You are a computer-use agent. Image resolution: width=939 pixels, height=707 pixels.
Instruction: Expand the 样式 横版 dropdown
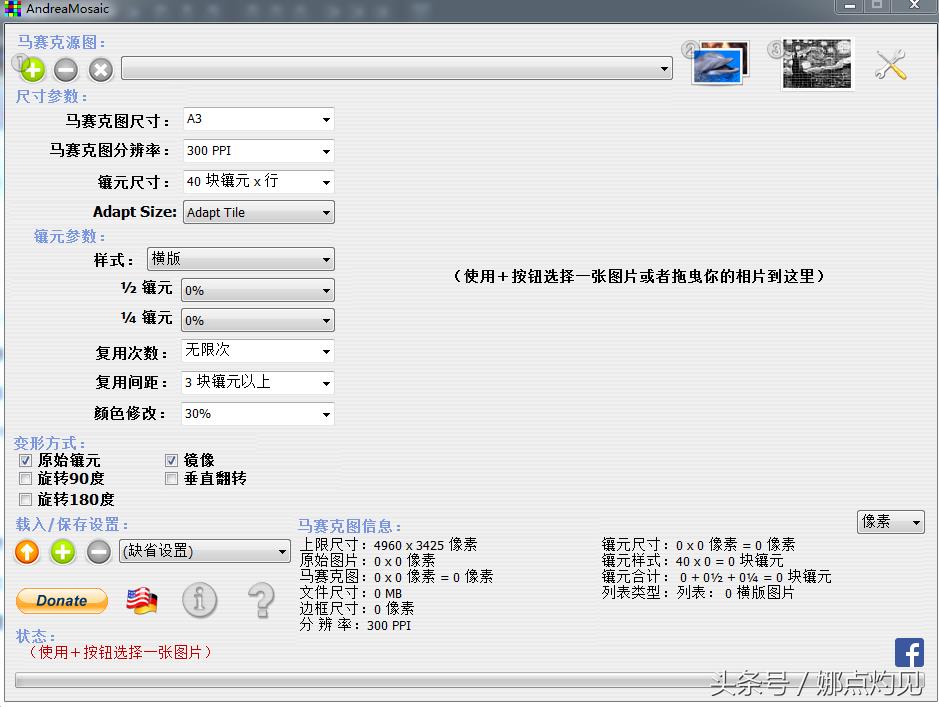pos(240,260)
